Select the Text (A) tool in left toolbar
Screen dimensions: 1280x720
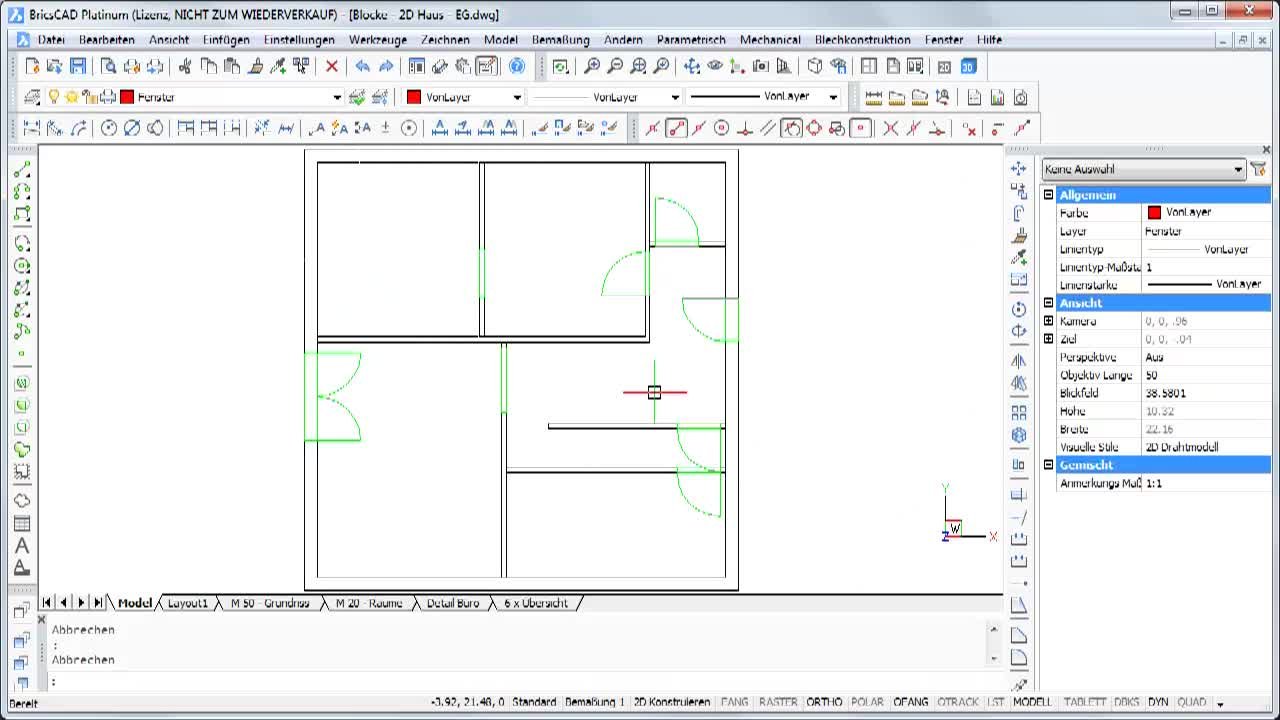coord(22,546)
